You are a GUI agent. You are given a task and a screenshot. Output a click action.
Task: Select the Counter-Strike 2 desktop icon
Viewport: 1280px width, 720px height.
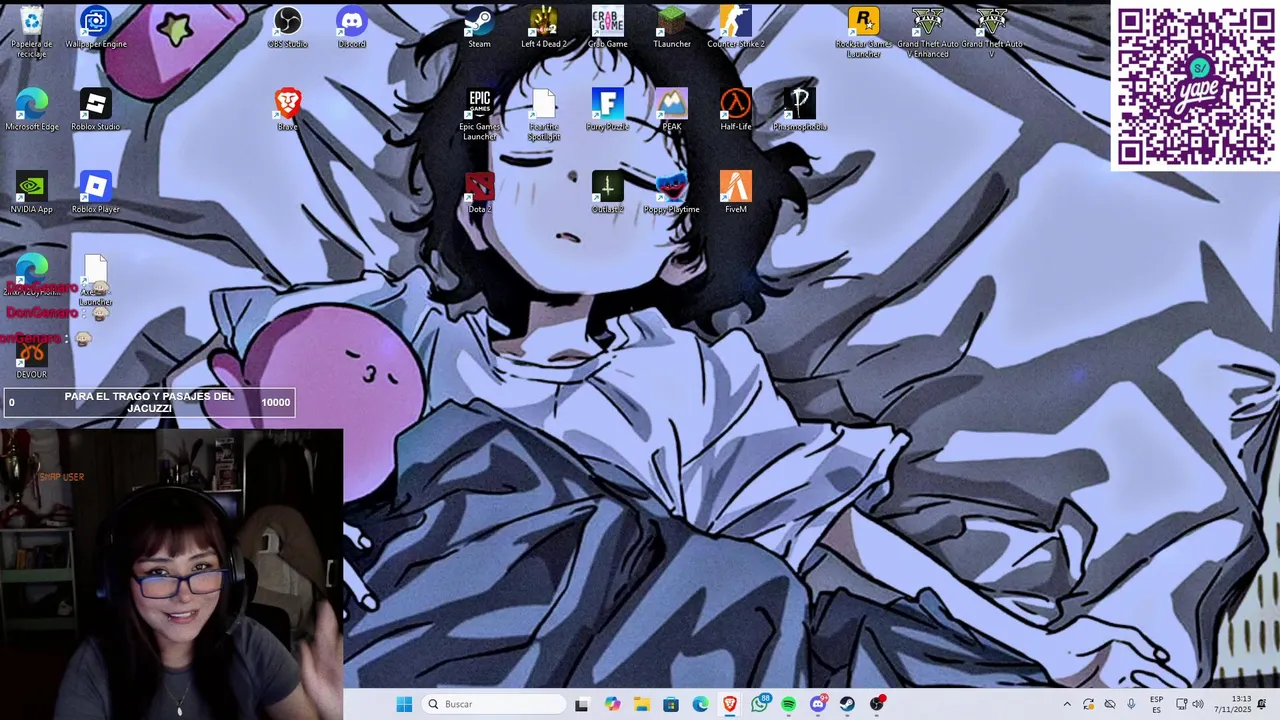tap(735, 28)
